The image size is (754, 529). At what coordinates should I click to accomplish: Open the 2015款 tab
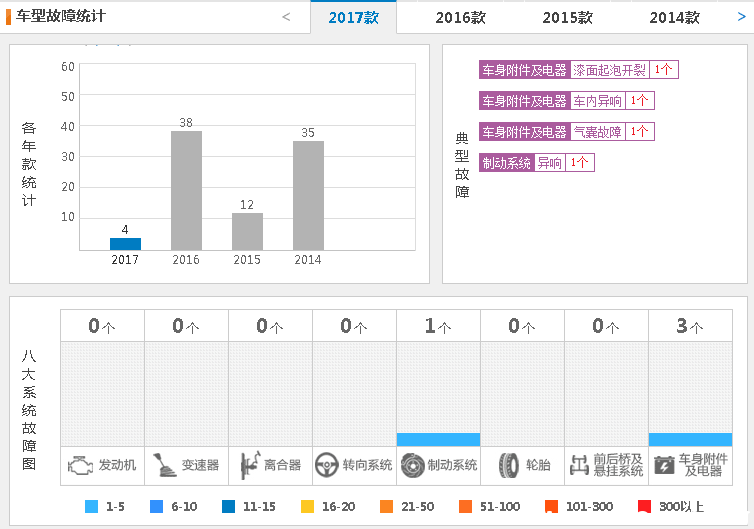(567, 18)
